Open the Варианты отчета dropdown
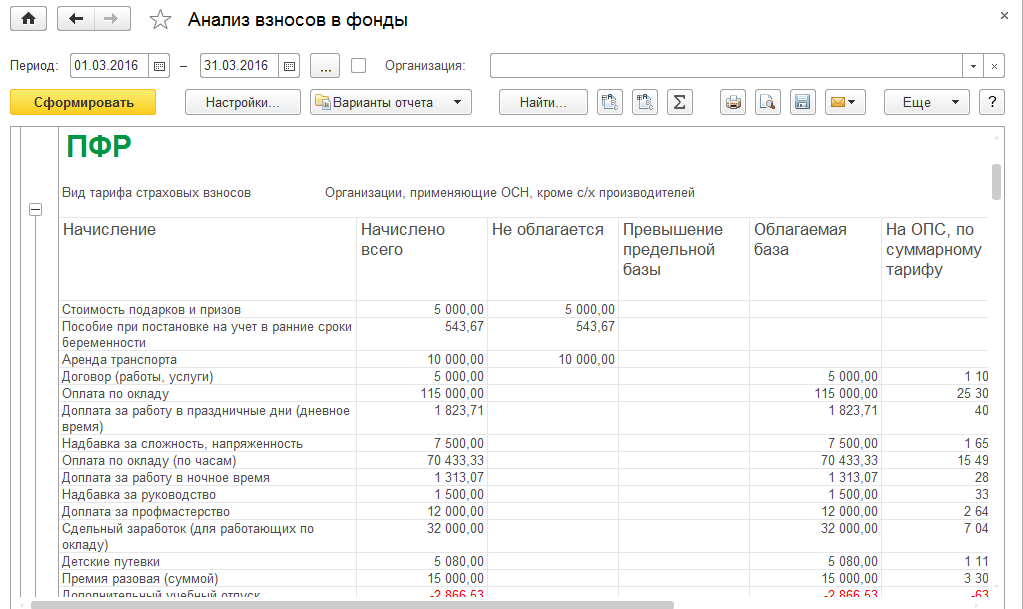Viewport: 1023px width, 609px height. click(391, 102)
